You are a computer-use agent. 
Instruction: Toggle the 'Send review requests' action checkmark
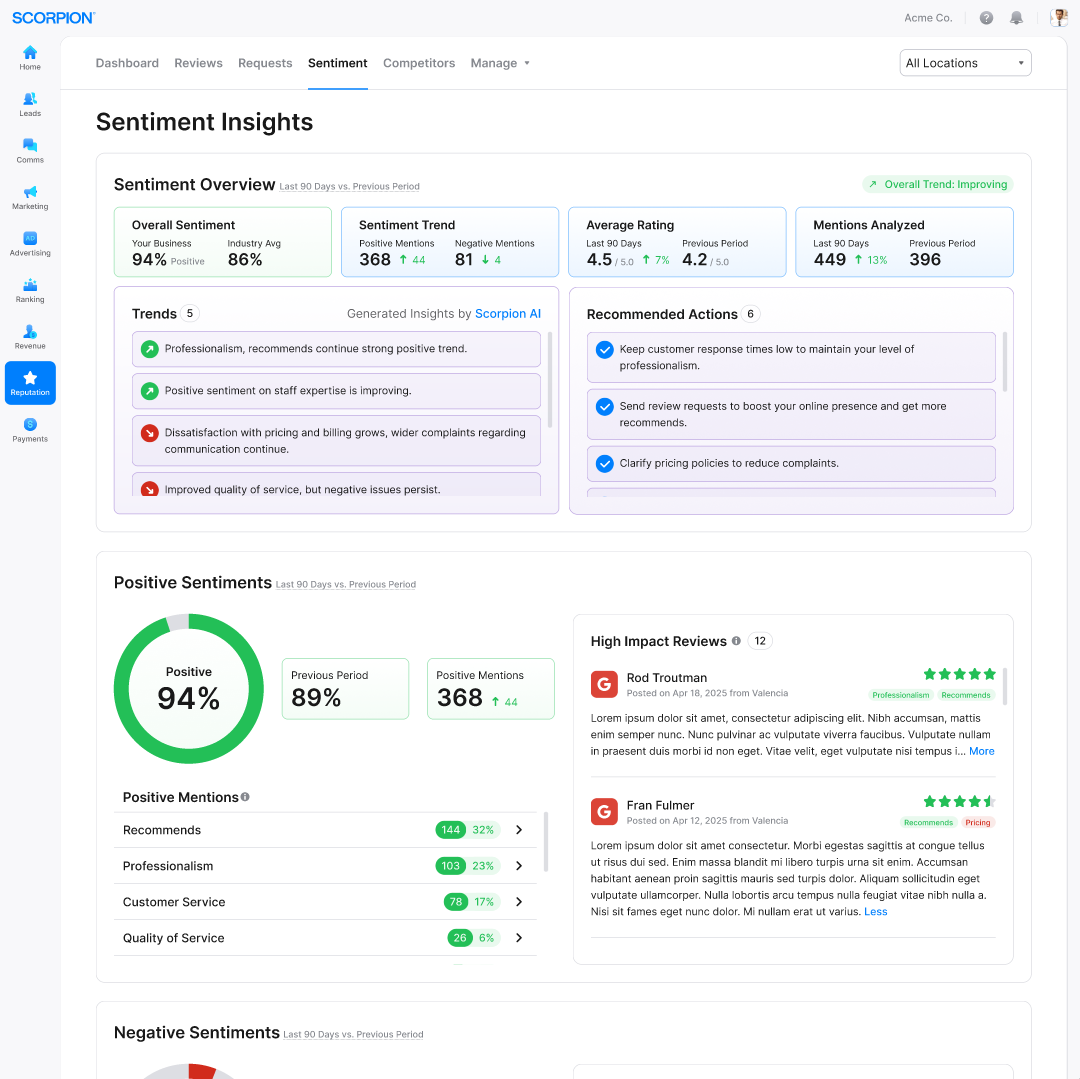click(604, 407)
